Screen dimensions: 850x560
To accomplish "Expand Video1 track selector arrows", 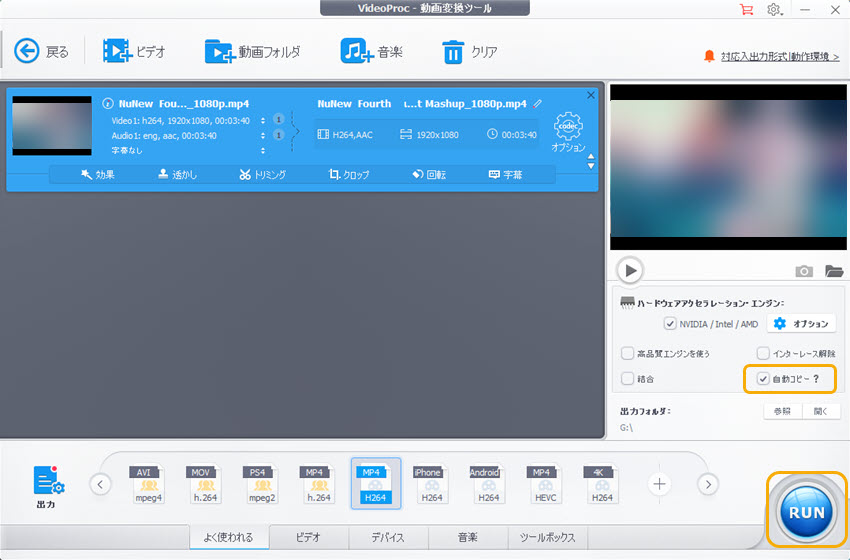I will [263, 120].
